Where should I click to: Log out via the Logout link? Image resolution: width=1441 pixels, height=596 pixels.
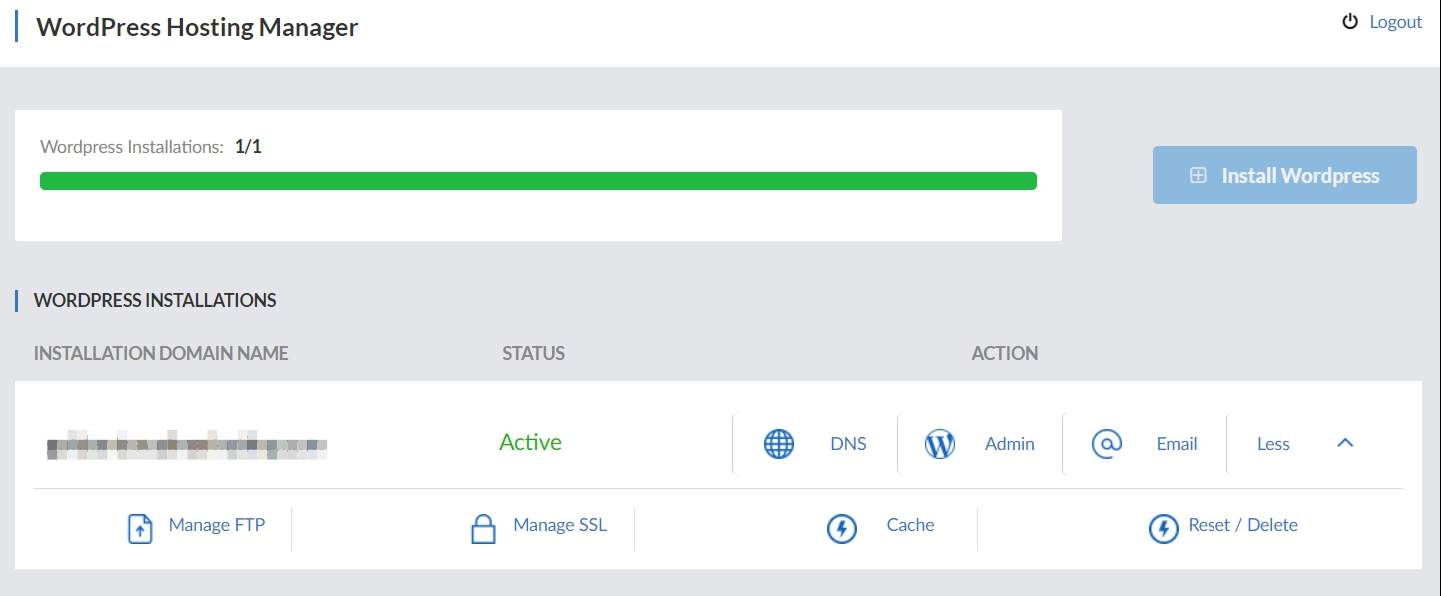[1395, 22]
